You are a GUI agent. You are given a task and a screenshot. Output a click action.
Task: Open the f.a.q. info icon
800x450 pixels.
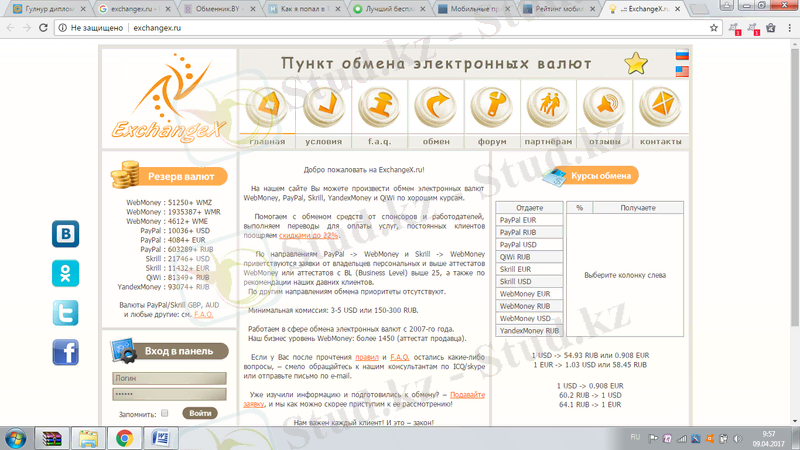point(379,107)
